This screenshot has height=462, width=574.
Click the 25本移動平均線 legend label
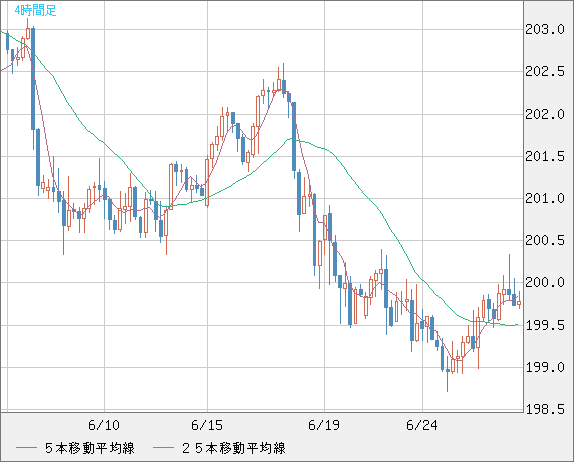tap(234, 448)
